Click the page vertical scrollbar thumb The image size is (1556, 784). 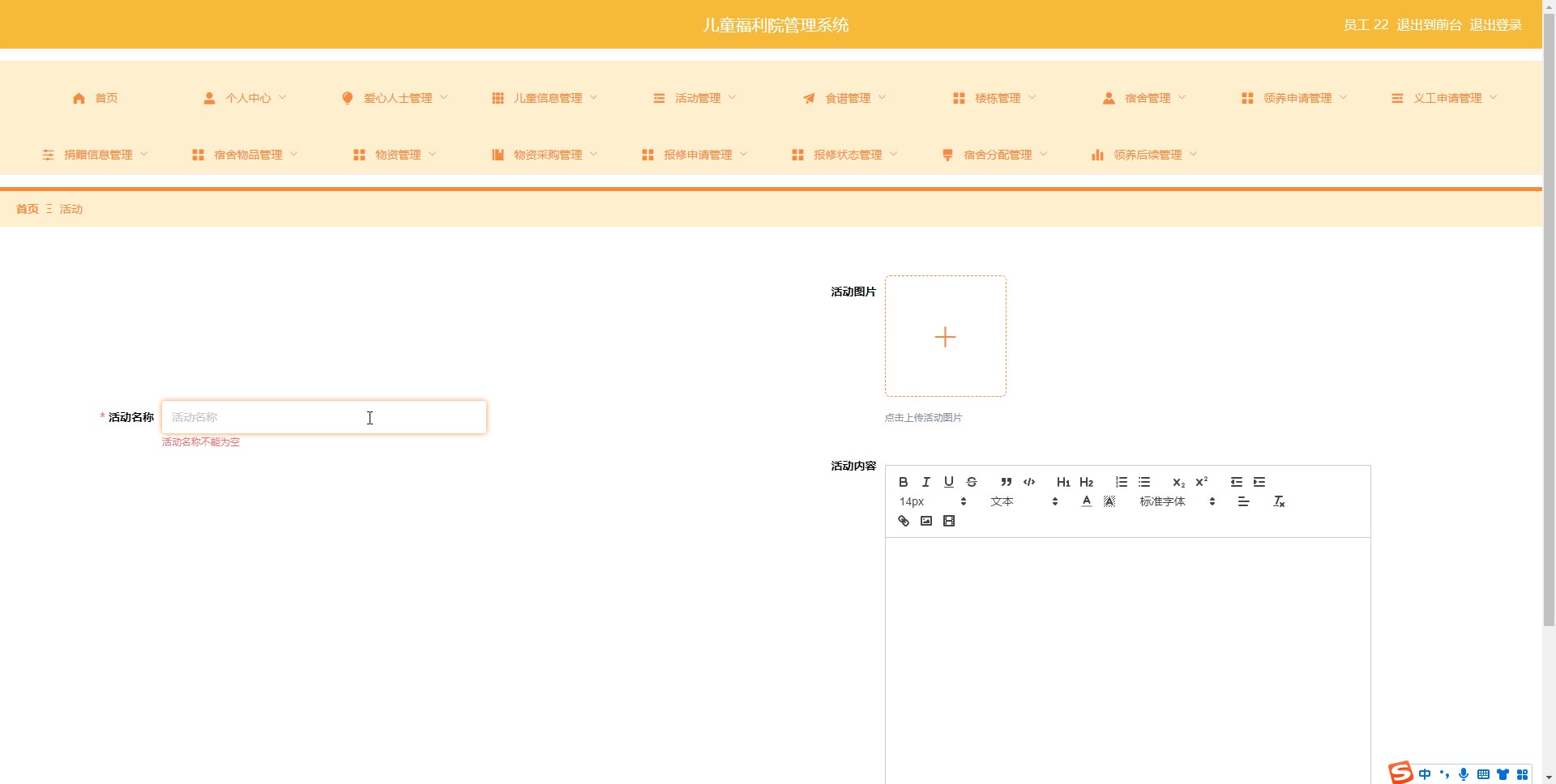[x=1549, y=320]
